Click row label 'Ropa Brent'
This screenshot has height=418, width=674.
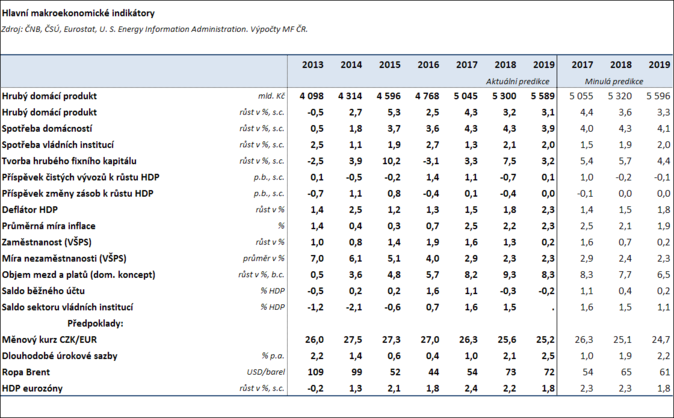(26, 372)
